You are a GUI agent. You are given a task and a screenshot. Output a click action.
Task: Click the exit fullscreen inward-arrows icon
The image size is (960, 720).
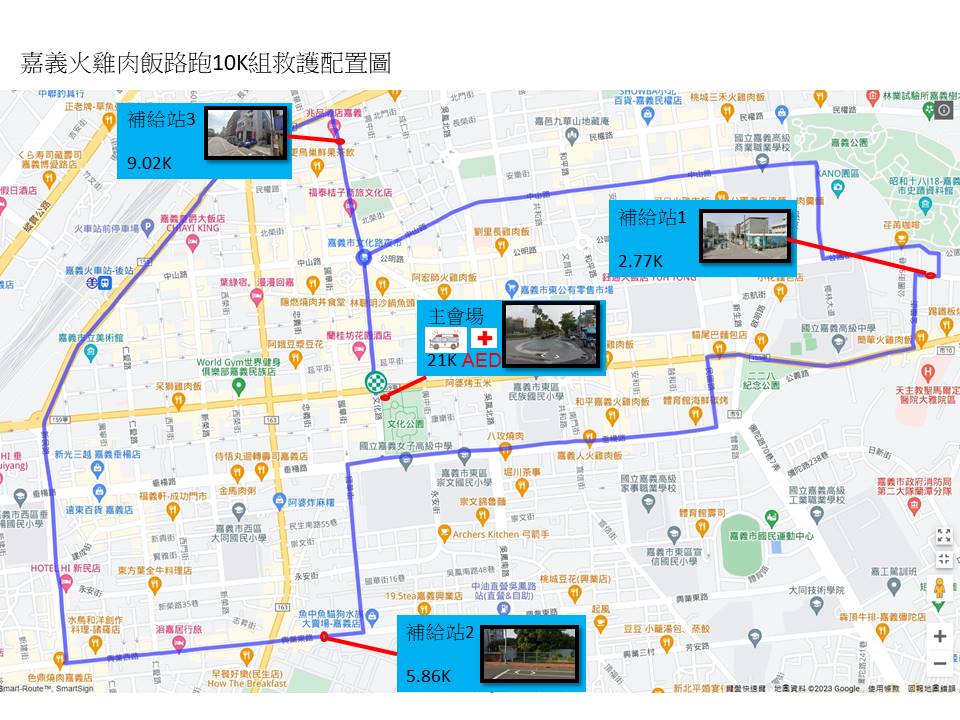943,559
